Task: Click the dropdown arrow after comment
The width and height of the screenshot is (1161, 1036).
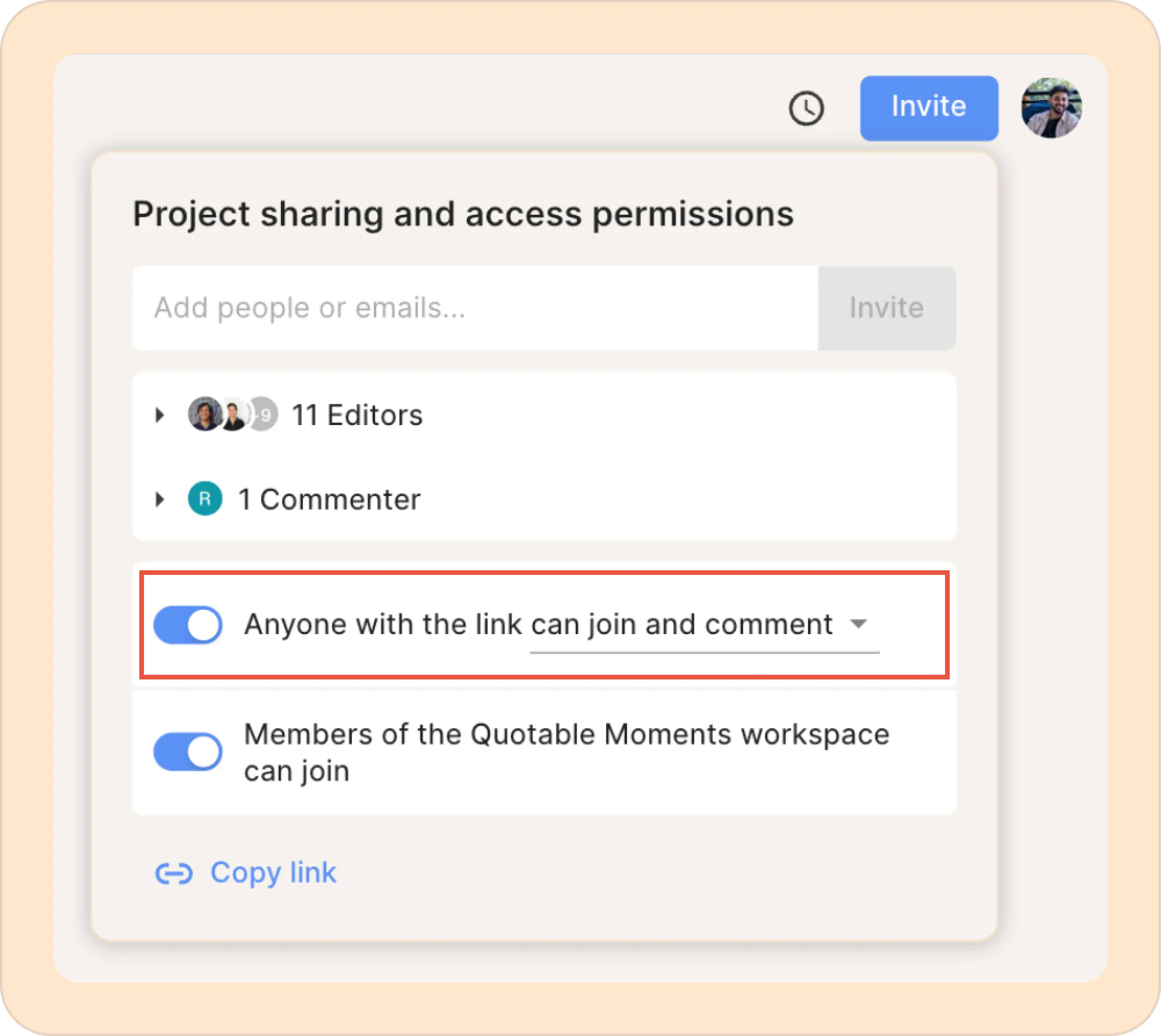Action: 859,624
